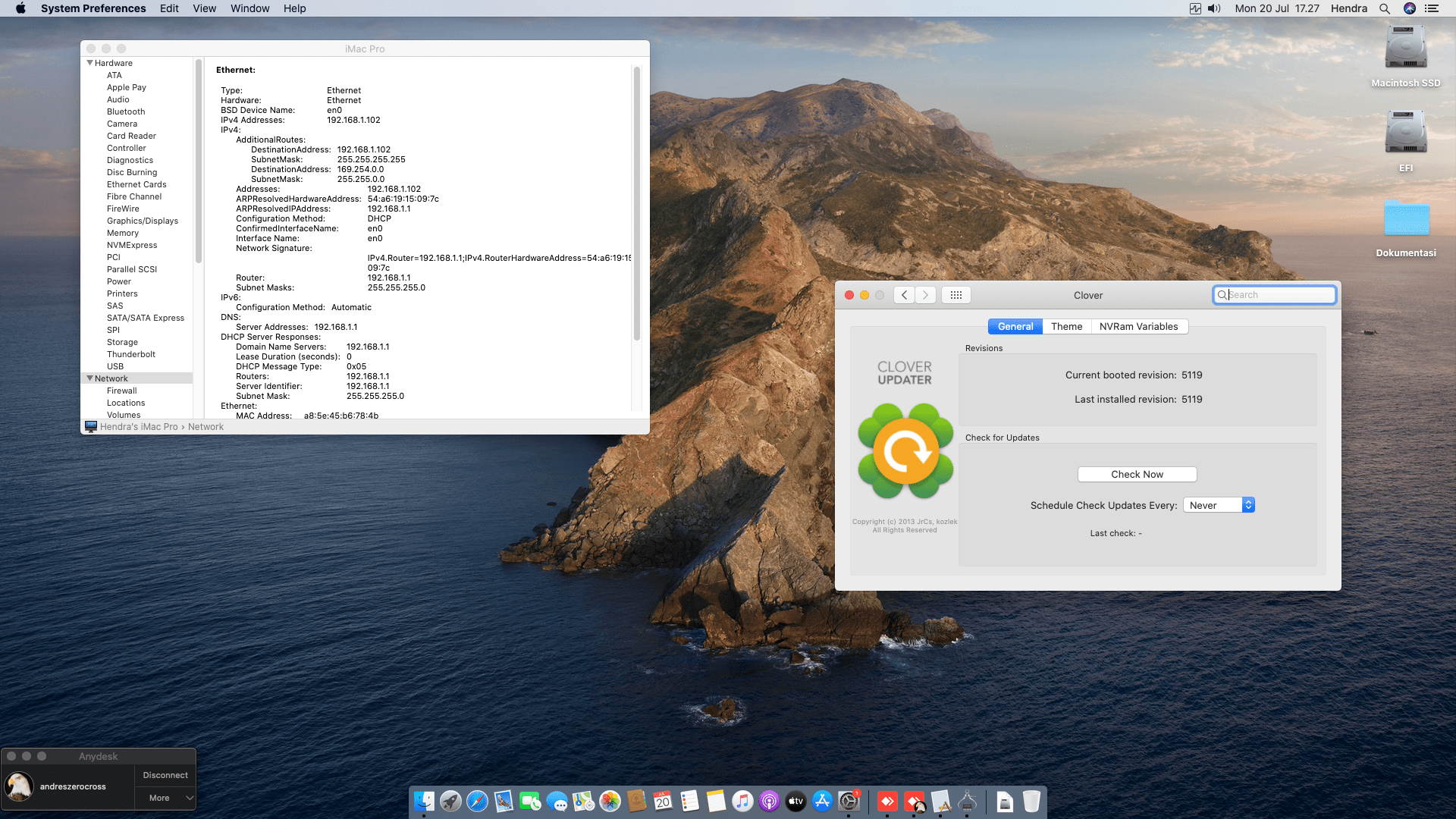Select Memory in Hardware list
This screenshot has height=819, width=1456.
[123, 233]
